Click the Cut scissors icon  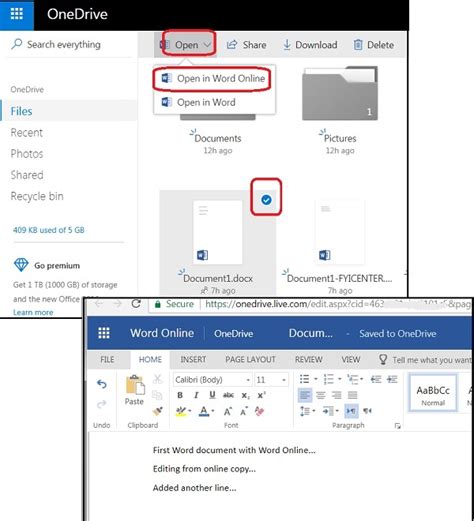coord(157,379)
